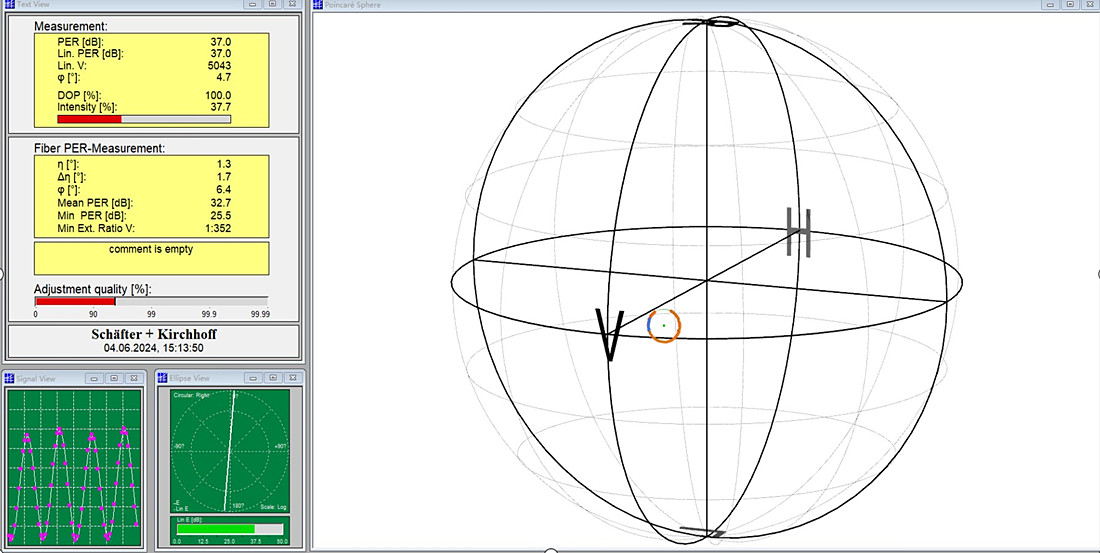Click the orange polarization circle on the sphere

(664, 326)
